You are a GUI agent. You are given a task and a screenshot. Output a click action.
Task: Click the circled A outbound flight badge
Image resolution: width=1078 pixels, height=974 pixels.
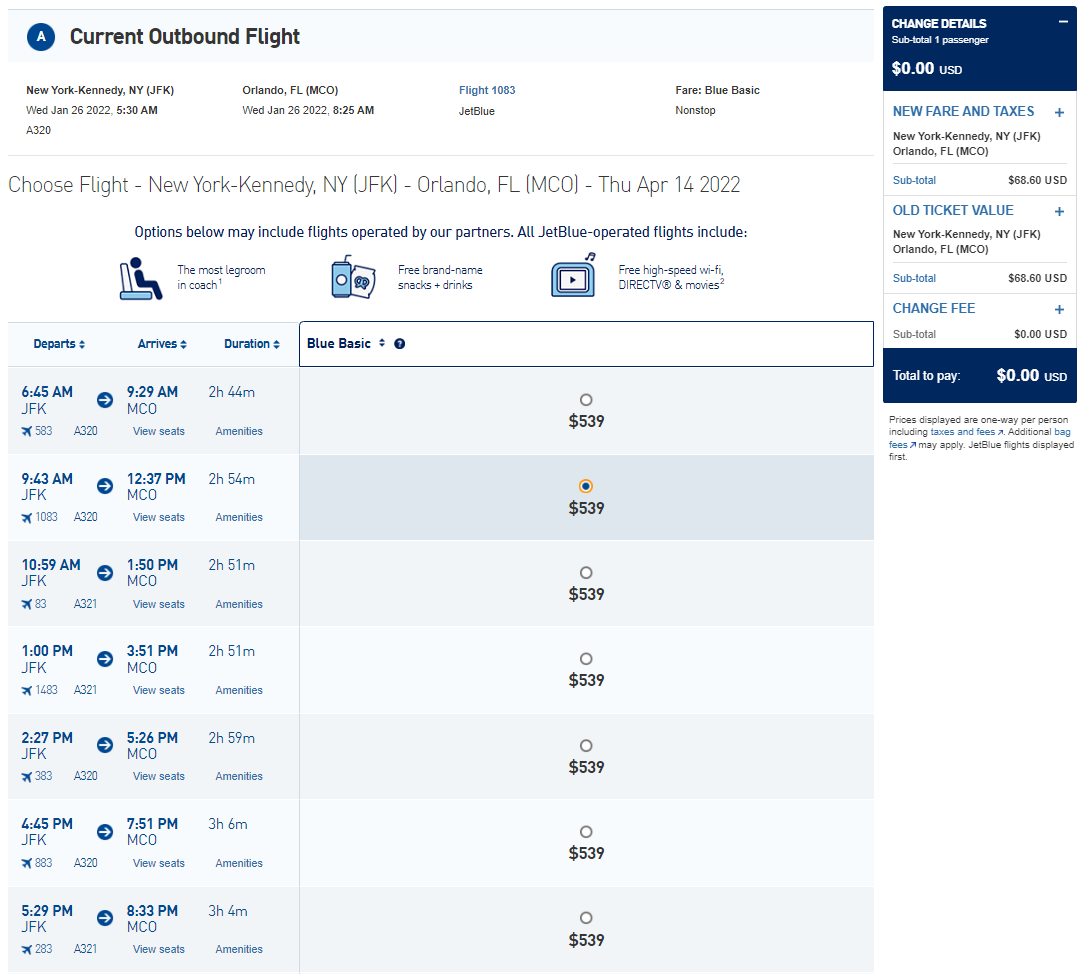(41, 36)
